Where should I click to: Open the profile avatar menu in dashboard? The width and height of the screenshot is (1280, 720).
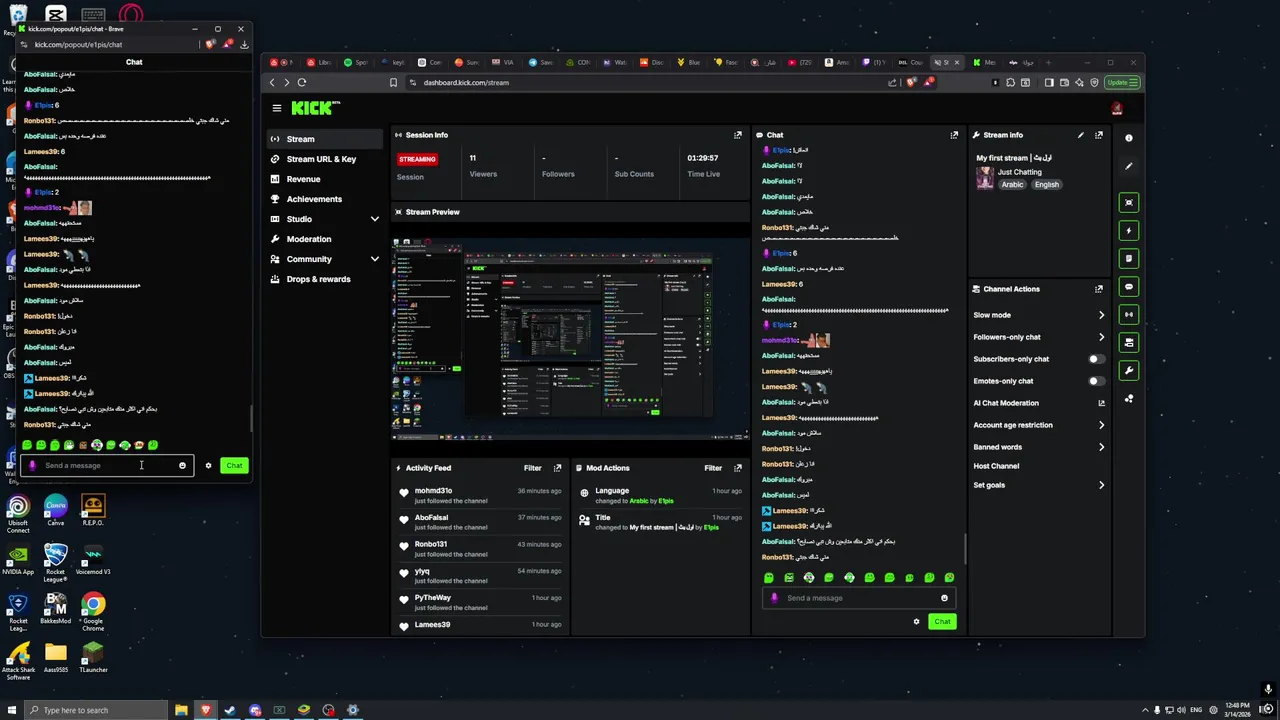pyautogui.click(x=1117, y=108)
